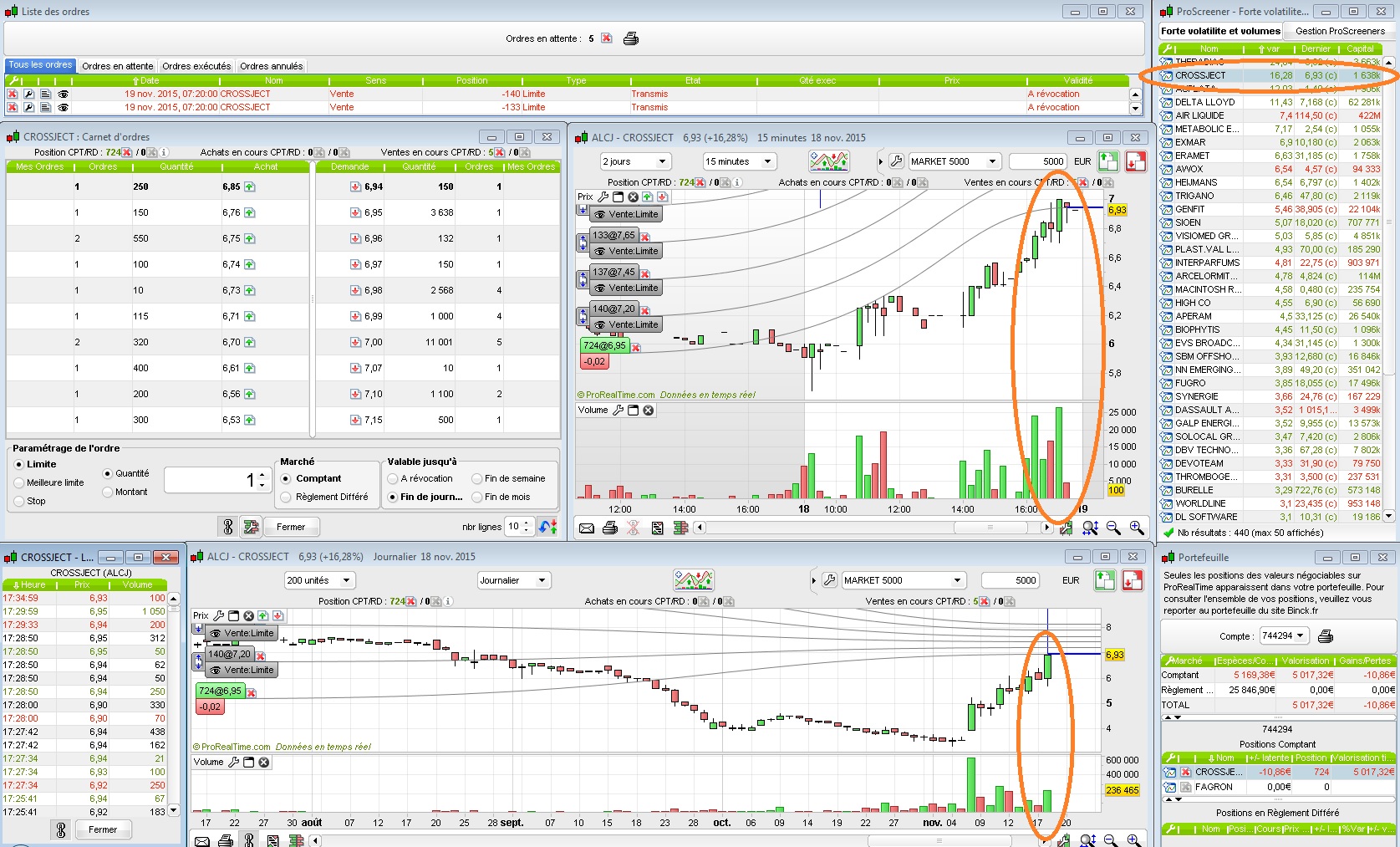
Task: Switch to the 'Ordres annulés' tab
Action: tap(272, 66)
